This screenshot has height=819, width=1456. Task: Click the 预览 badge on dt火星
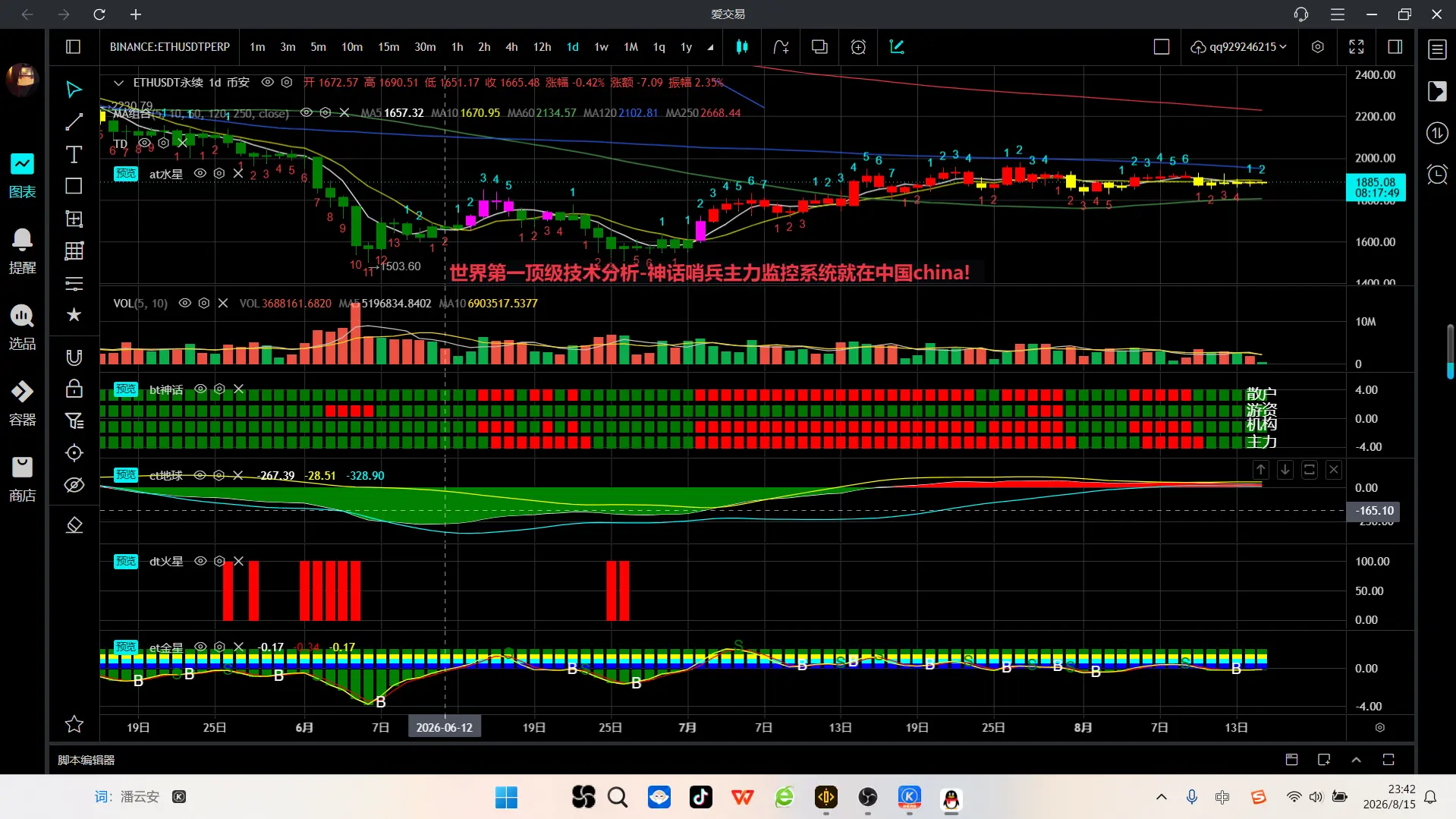(x=126, y=561)
